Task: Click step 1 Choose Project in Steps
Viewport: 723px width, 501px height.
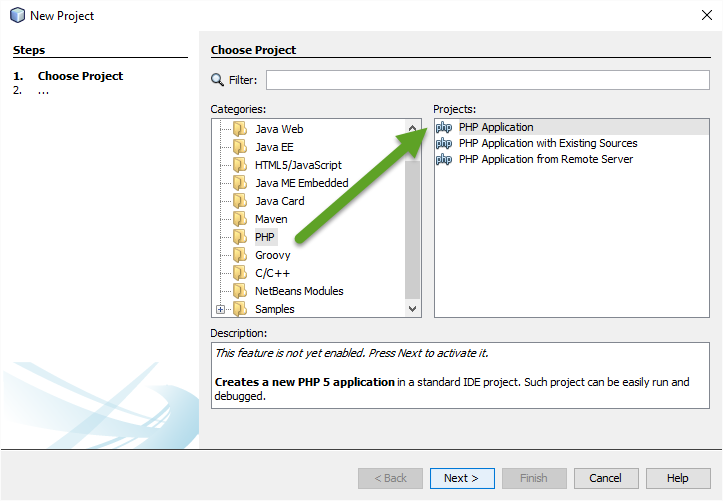Action: coord(80,76)
